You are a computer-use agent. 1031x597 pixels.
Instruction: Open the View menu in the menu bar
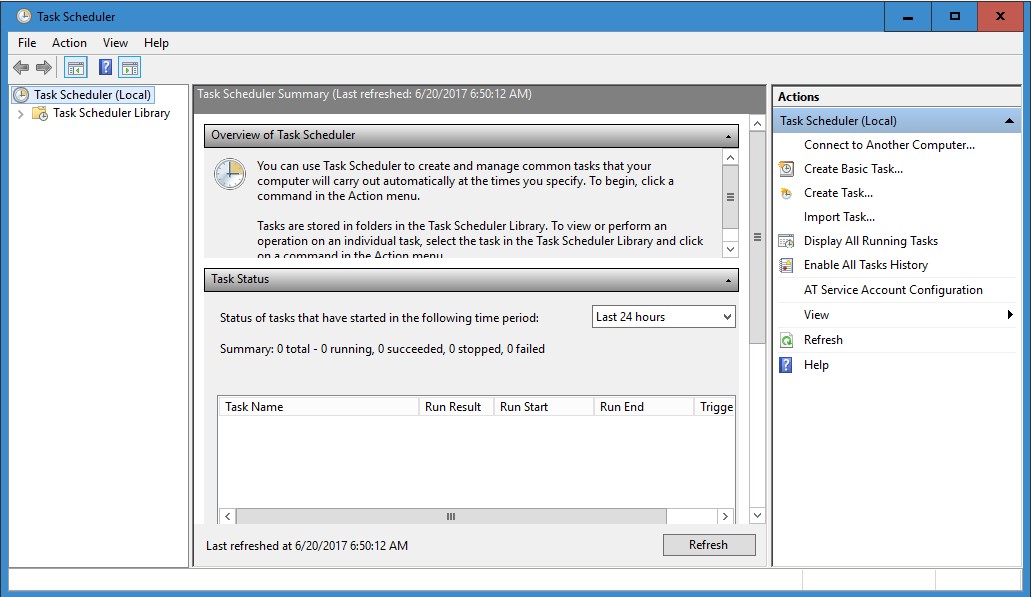click(115, 43)
